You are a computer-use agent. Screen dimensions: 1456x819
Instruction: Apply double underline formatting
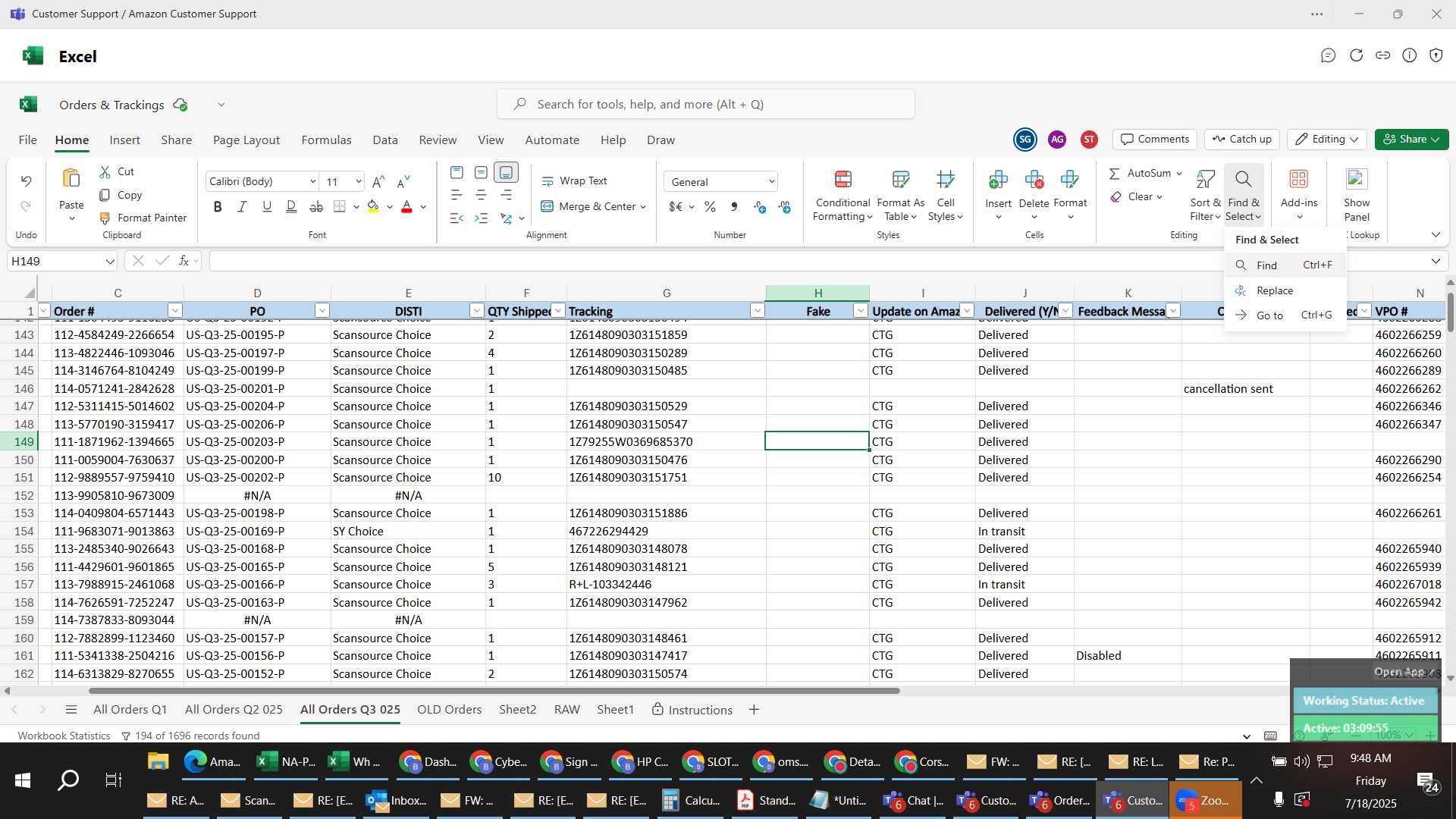coord(291,206)
